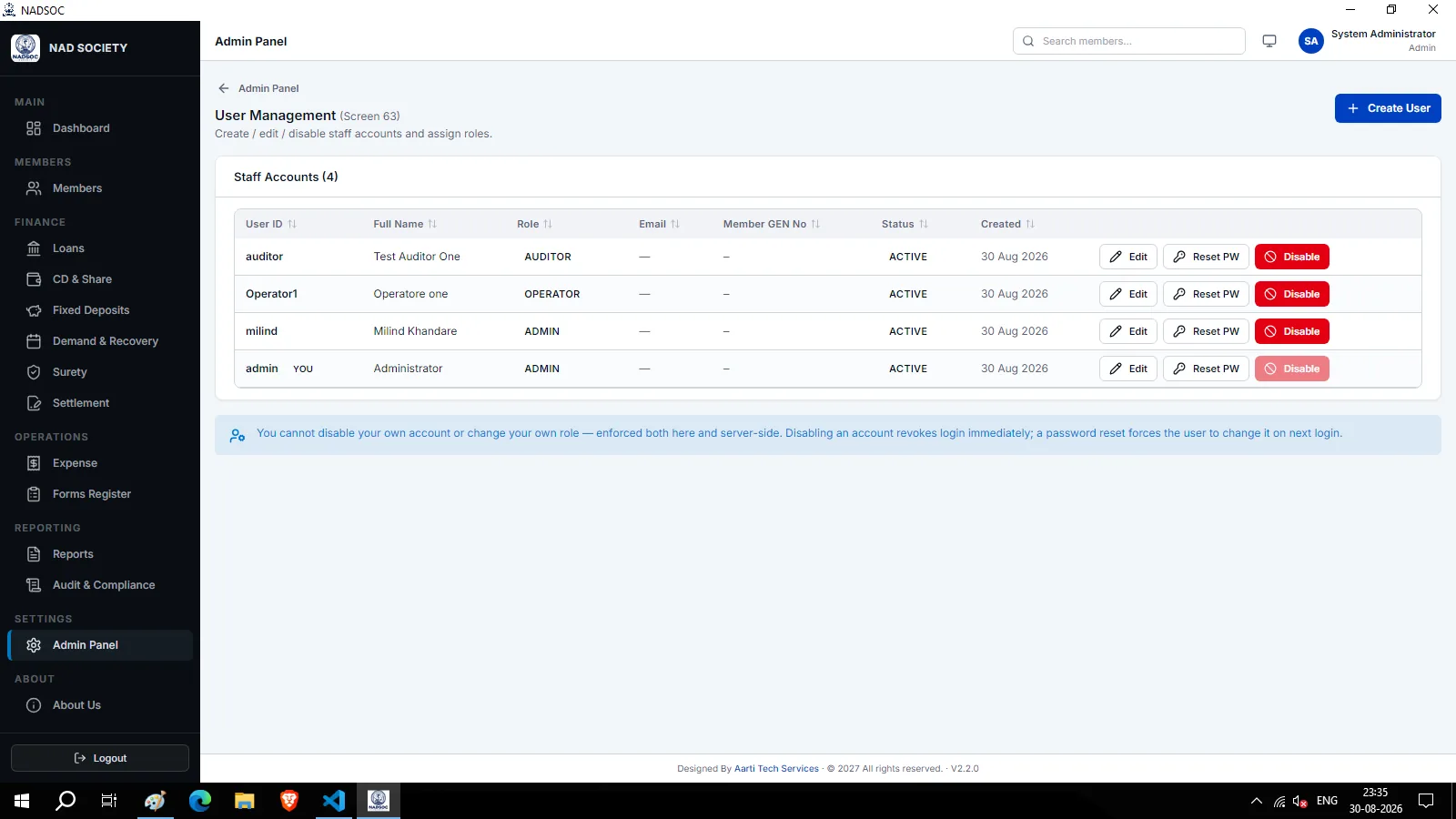
Task: Open File Explorer from the taskbar
Action: click(245, 801)
